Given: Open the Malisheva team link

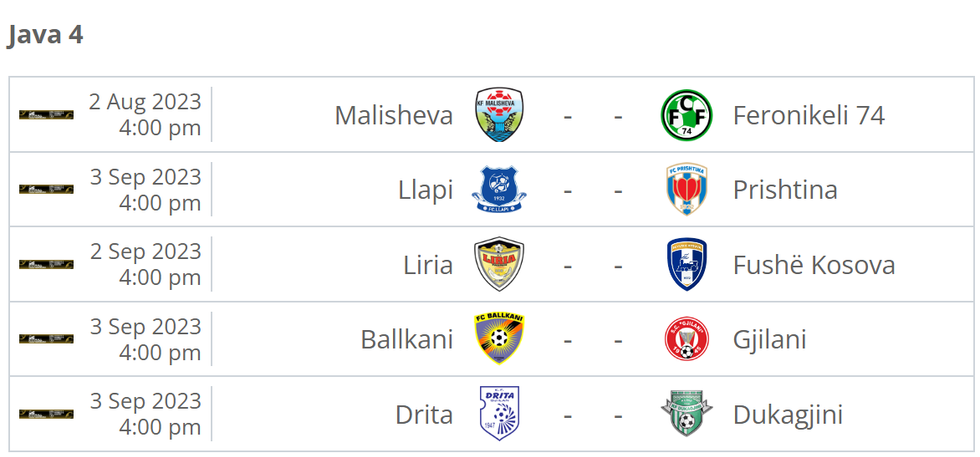Looking at the screenshot, I should click(393, 115).
